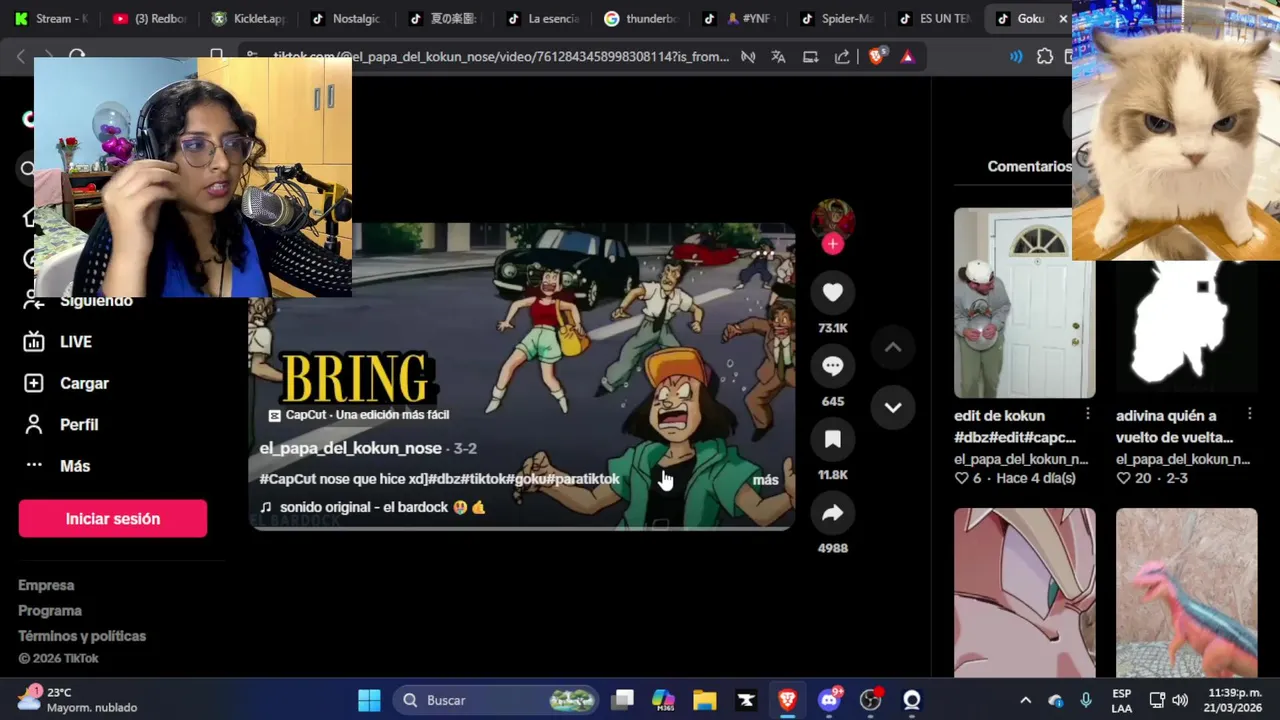Click the translate page icon in address bar
1280x720 pixels.
(778, 57)
